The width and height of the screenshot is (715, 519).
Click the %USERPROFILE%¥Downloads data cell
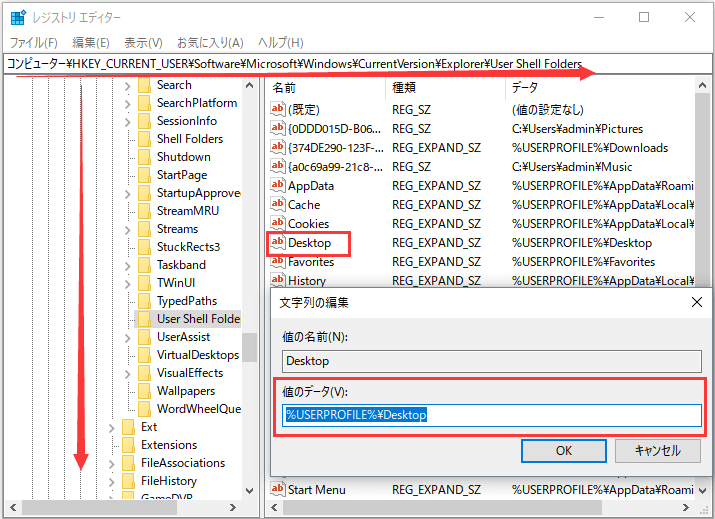coord(590,148)
